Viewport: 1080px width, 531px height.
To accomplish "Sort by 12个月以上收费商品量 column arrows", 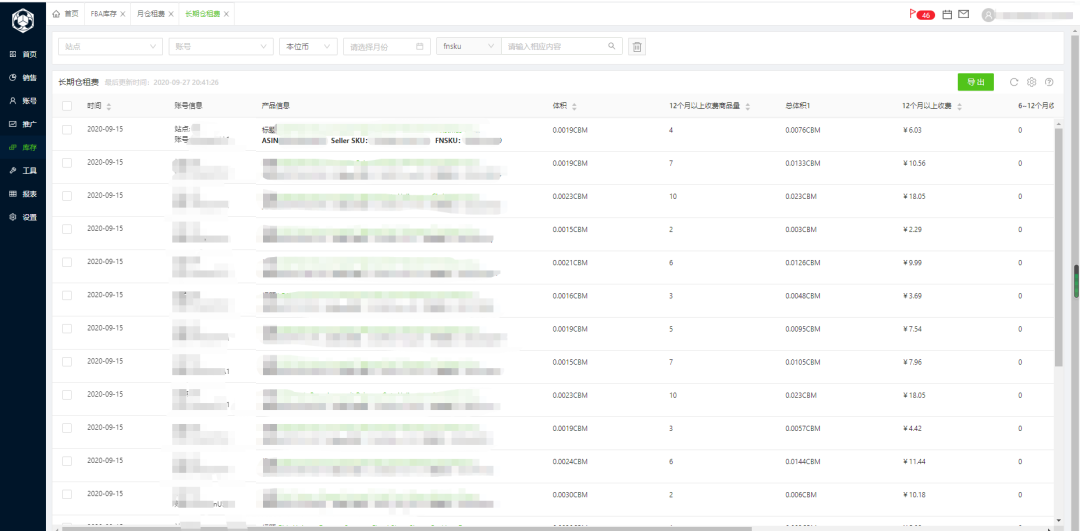I will click(x=748, y=106).
